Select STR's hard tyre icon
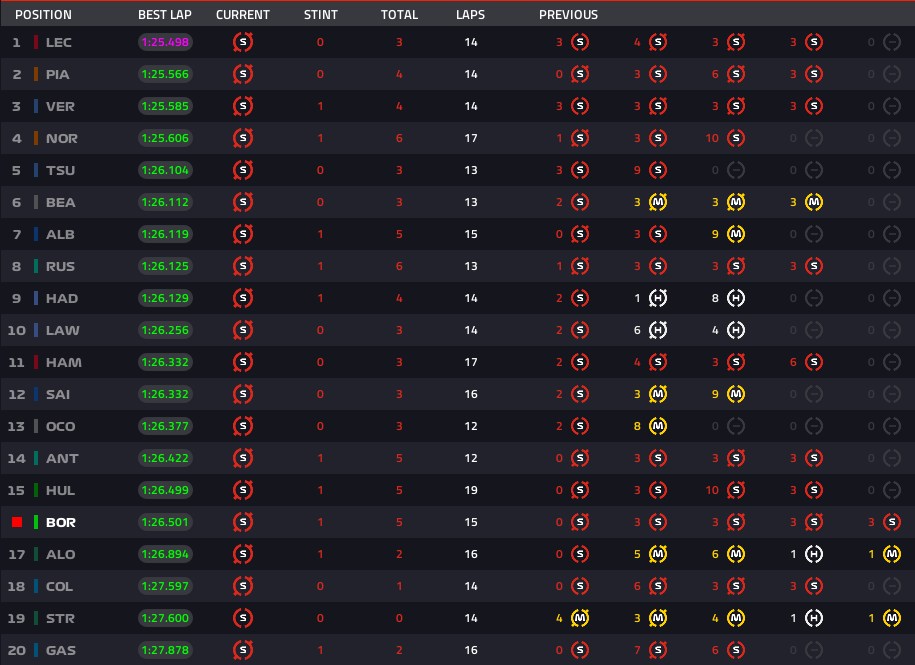This screenshot has width=915, height=665. point(813,618)
